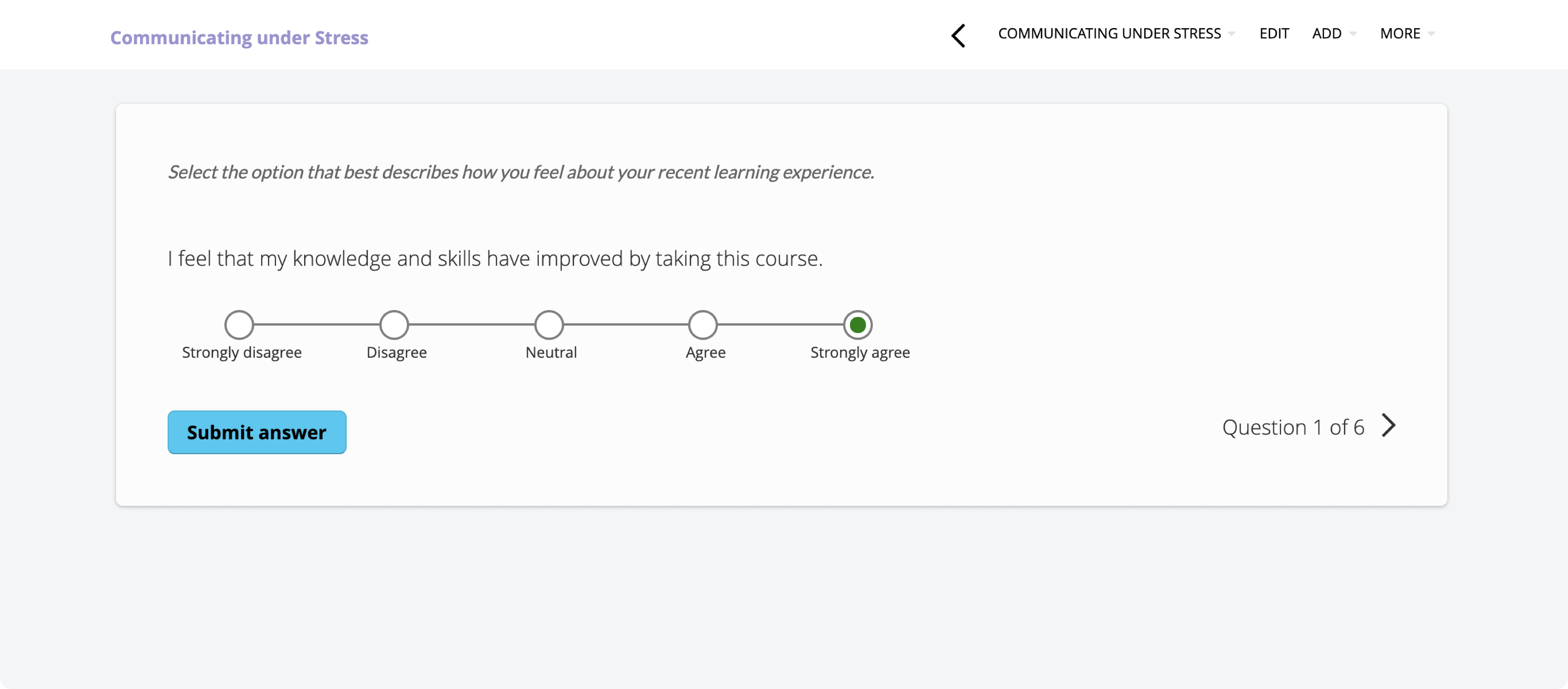Select the Strongly disagree radio button

(x=239, y=325)
